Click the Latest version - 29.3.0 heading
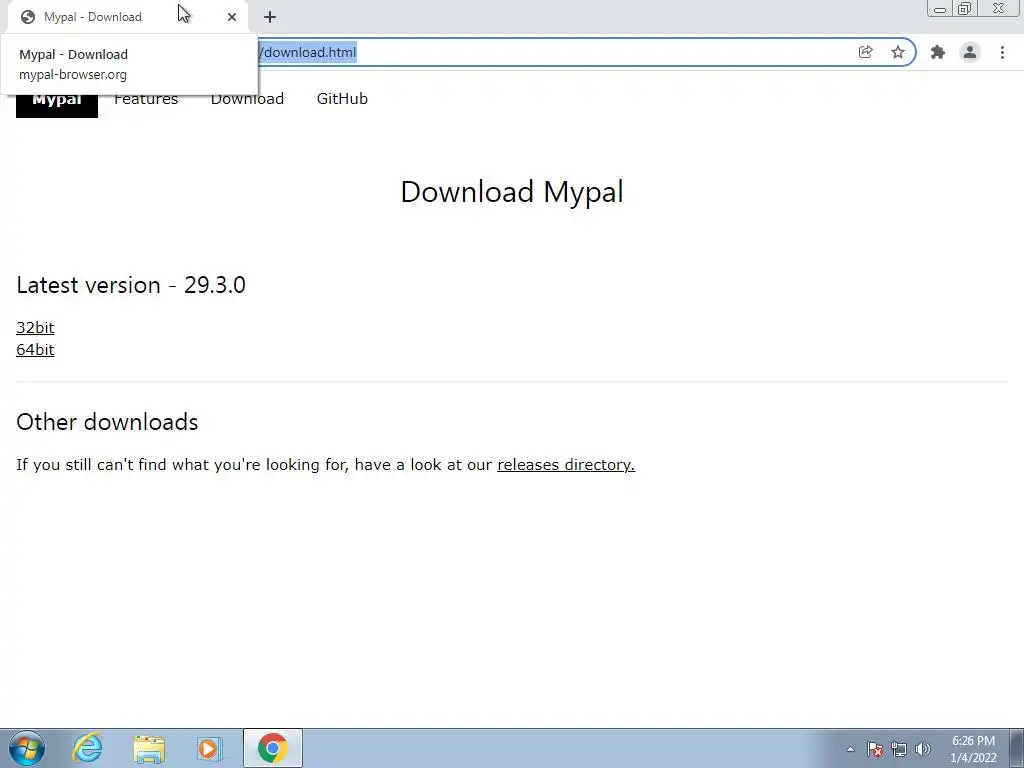This screenshot has width=1024, height=768. (131, 285)
